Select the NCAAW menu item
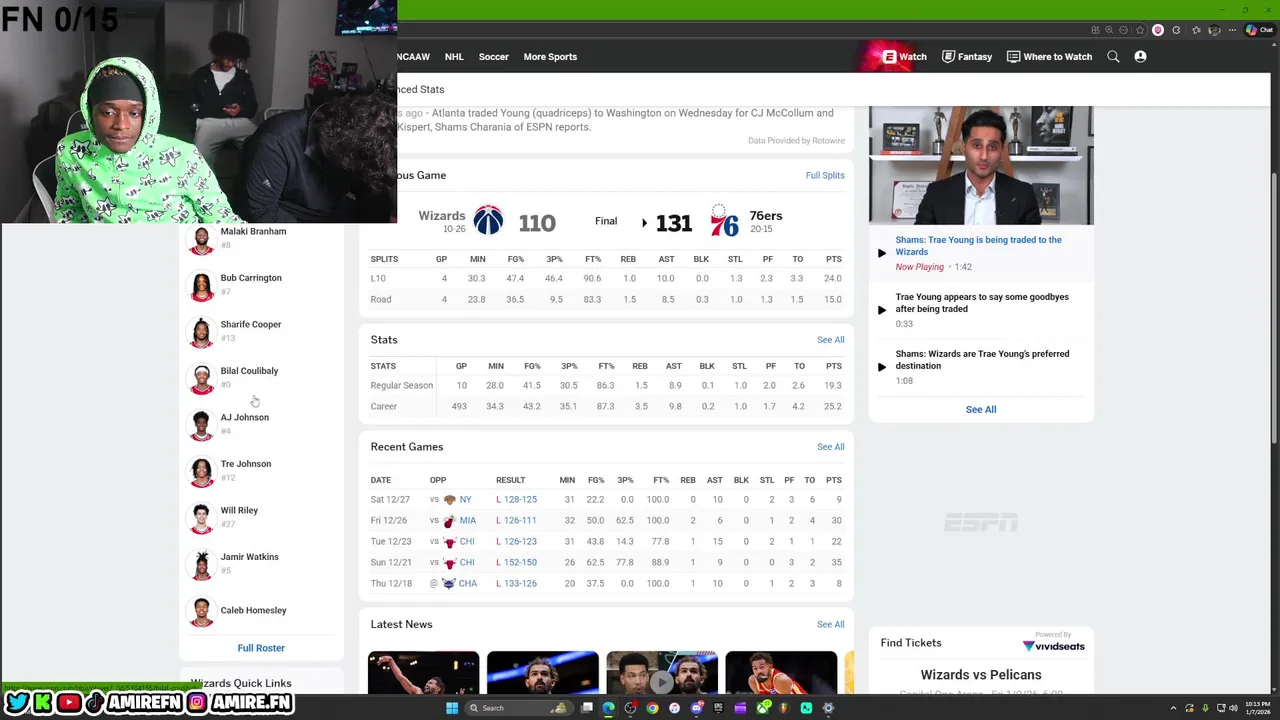1280x720 pixels. pyautogui.click(x=413, y=57)
